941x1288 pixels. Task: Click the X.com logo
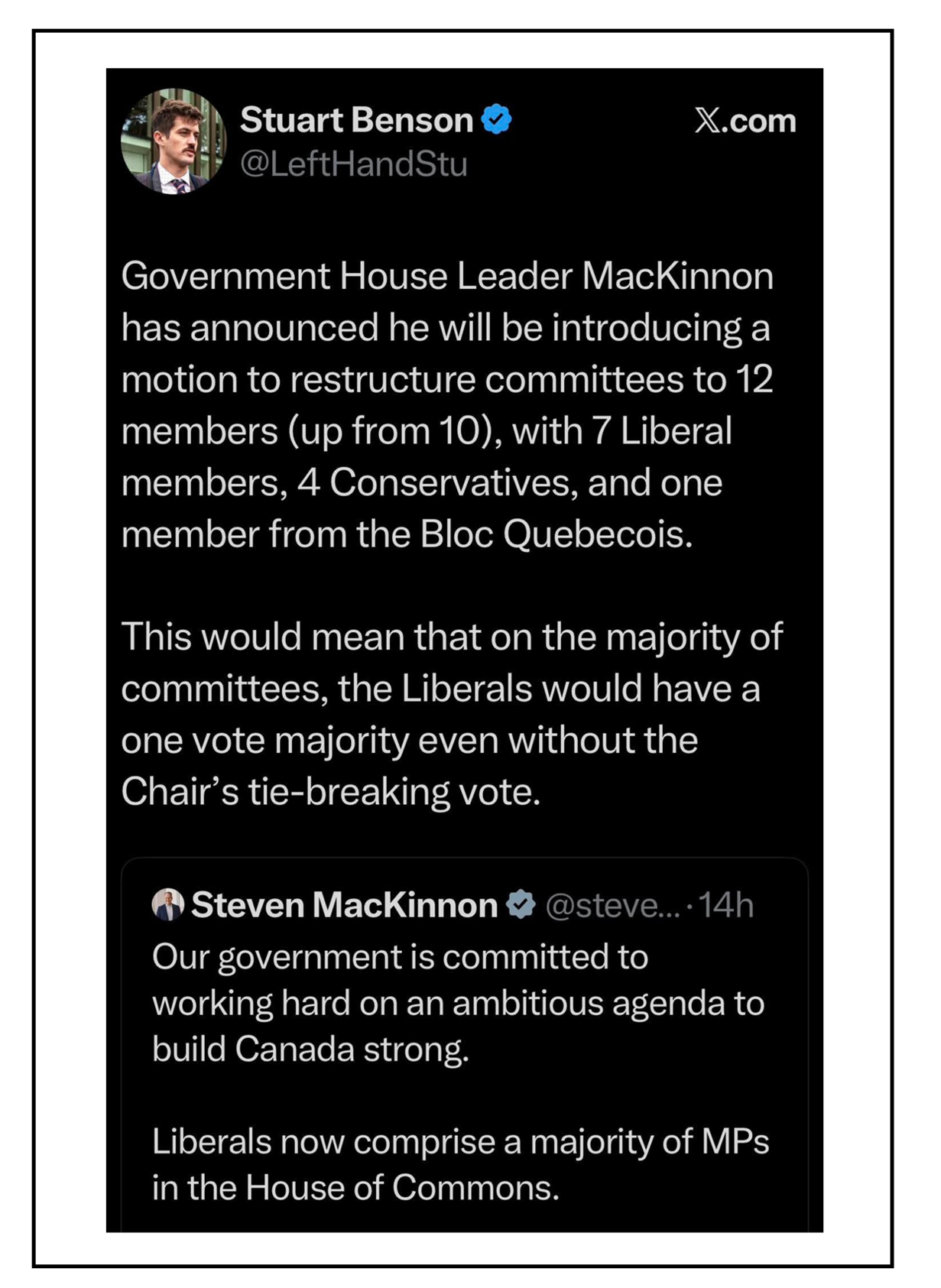coord(745,121)
